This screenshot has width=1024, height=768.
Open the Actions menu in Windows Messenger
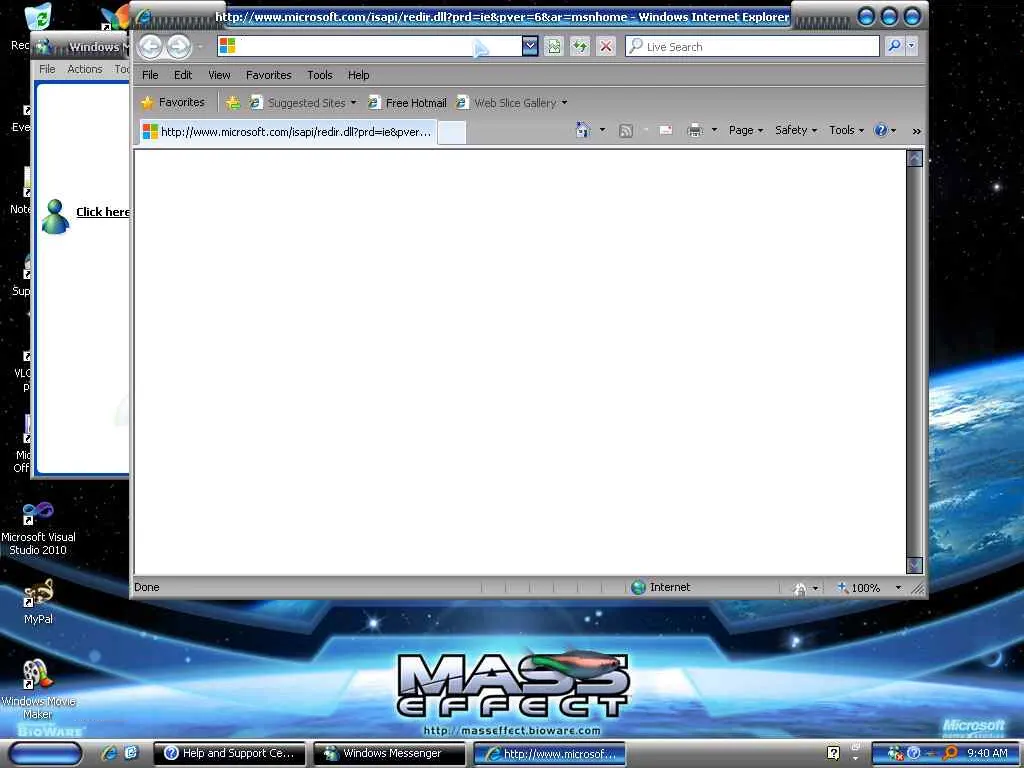85,69
